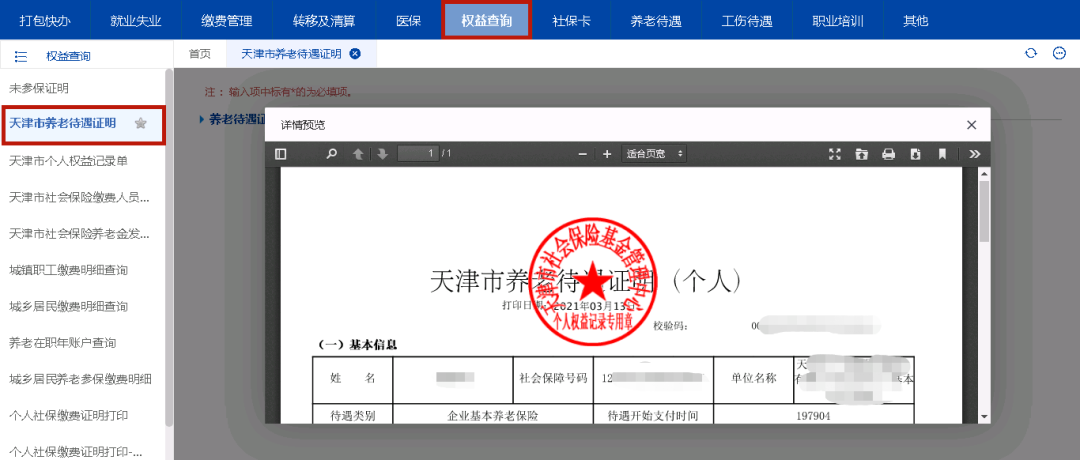Screen dimensions: 1080x460
Task: Open the 转移及清算 menu
Action: tap(324, 20)
